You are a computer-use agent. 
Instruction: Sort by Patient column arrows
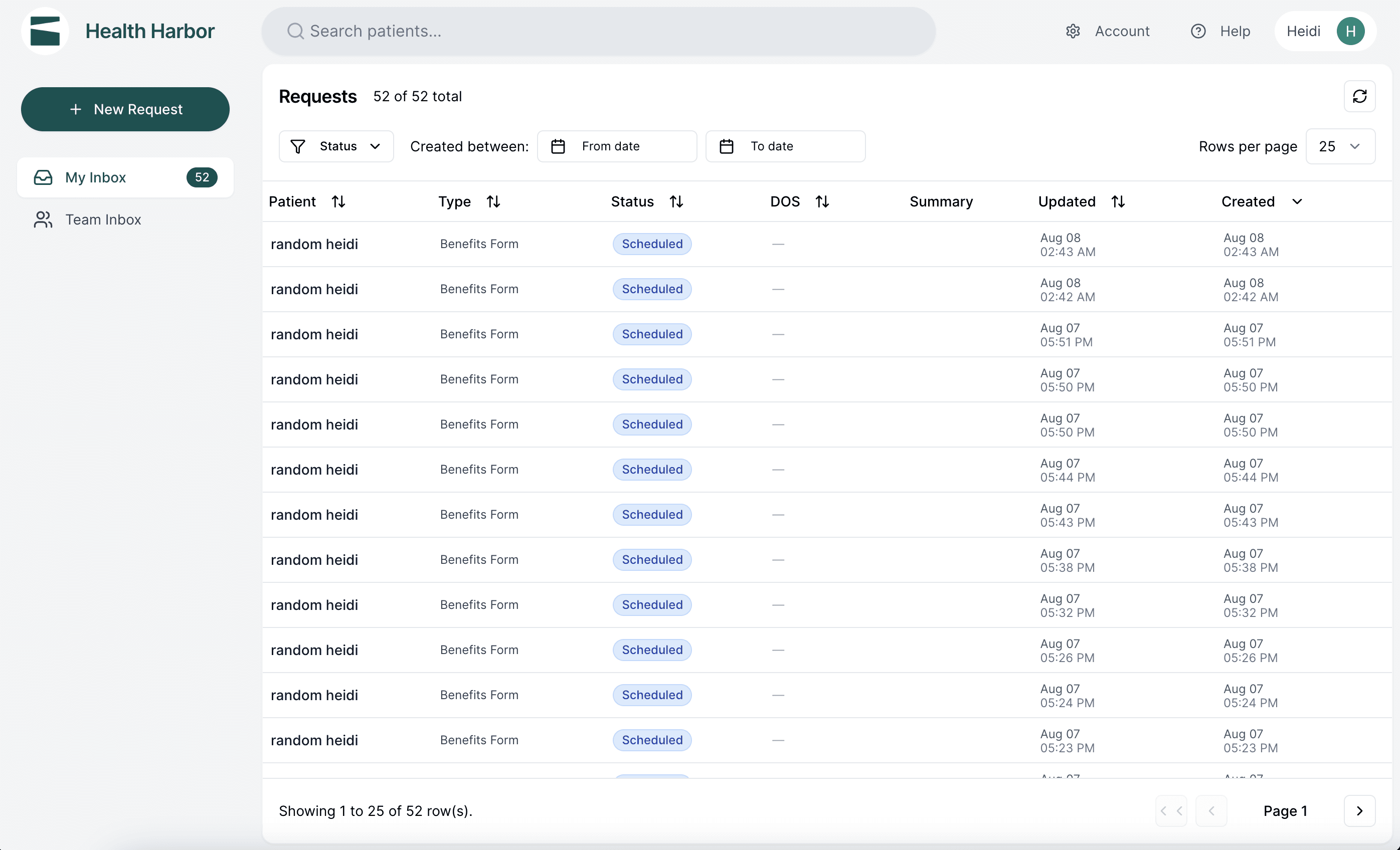[338, 201]
